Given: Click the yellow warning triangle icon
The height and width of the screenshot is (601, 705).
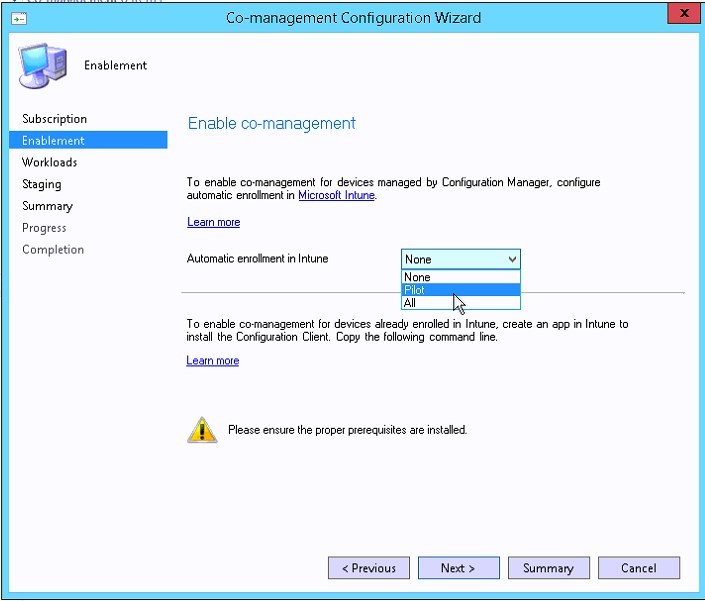Looking at the screenshot, I should pos(202,430).
